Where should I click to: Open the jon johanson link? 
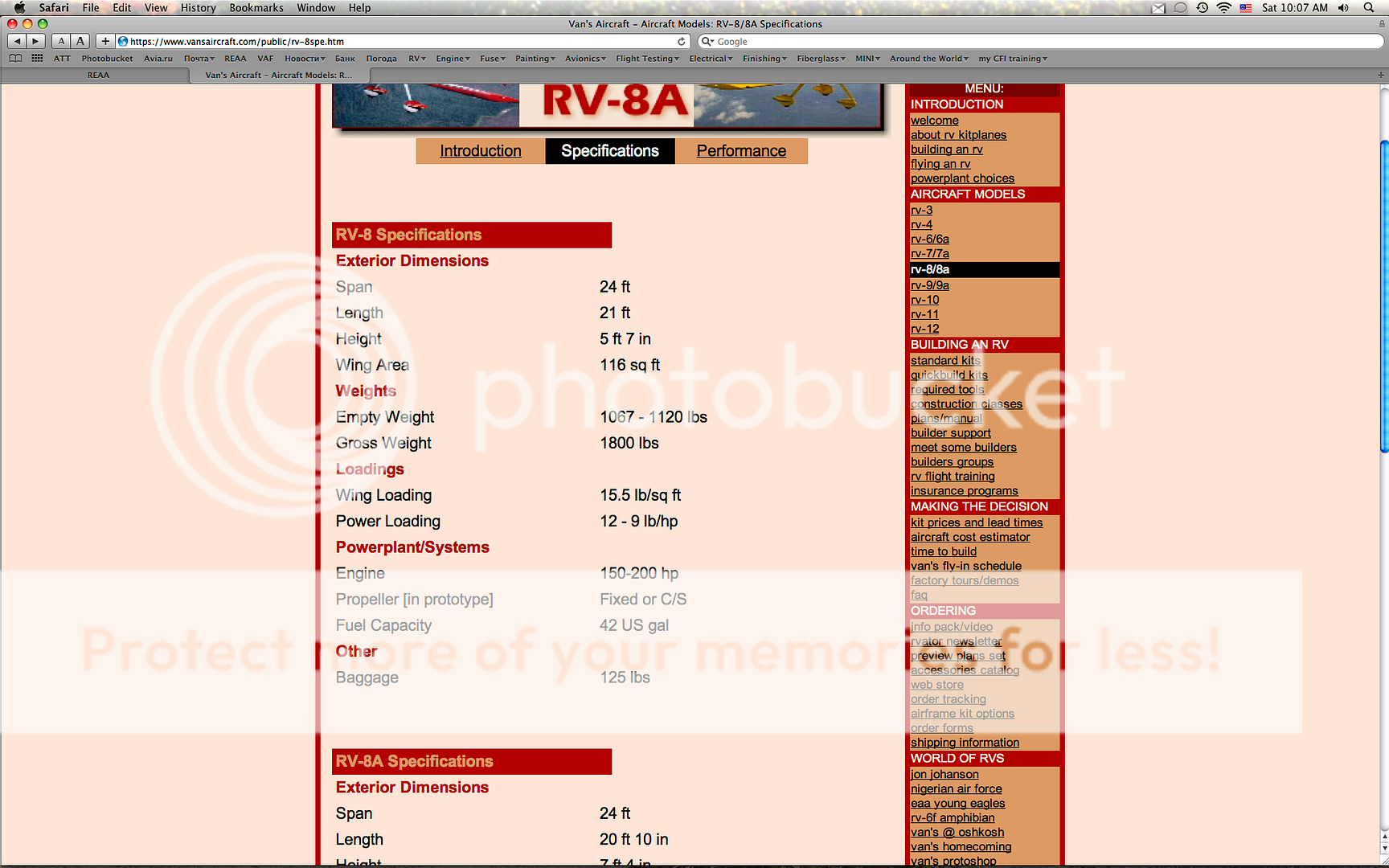point(944,775)
